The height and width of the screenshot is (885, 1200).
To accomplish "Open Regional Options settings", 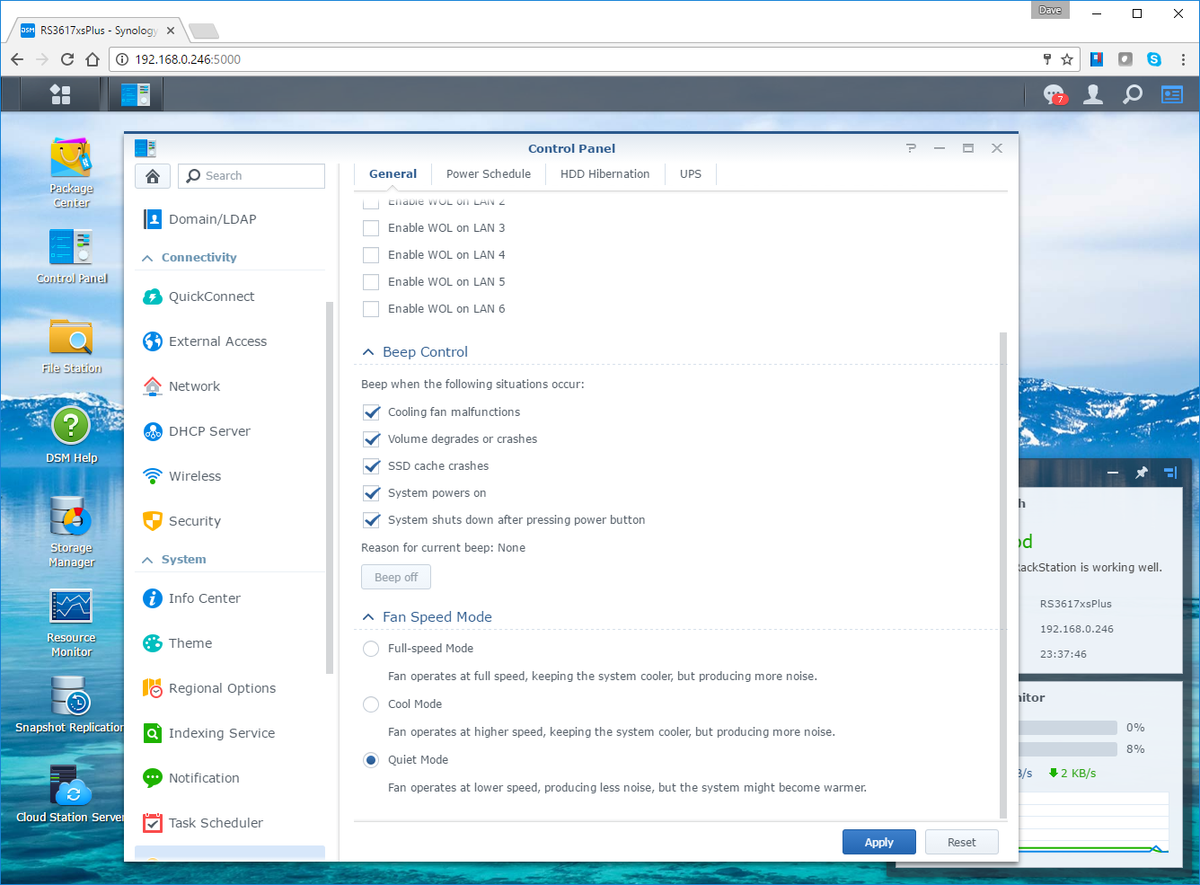I will click(x=222, y=688).
